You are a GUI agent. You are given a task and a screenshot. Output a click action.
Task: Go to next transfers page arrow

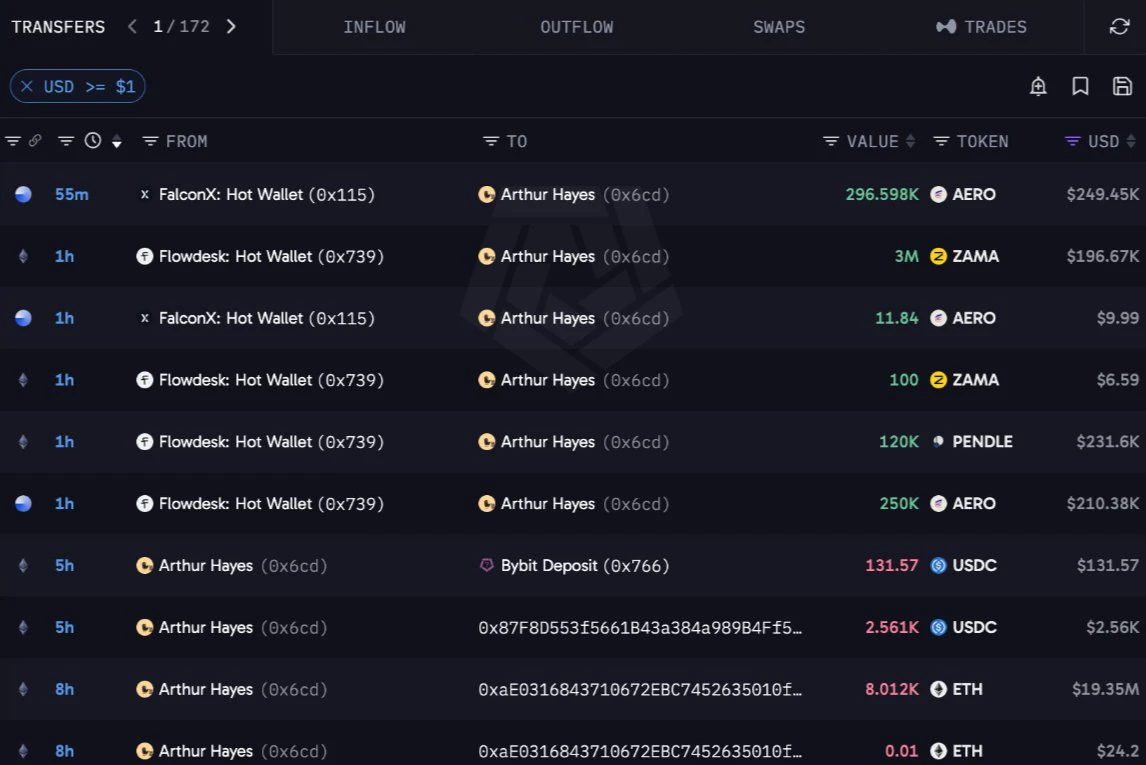click(231, 27)
